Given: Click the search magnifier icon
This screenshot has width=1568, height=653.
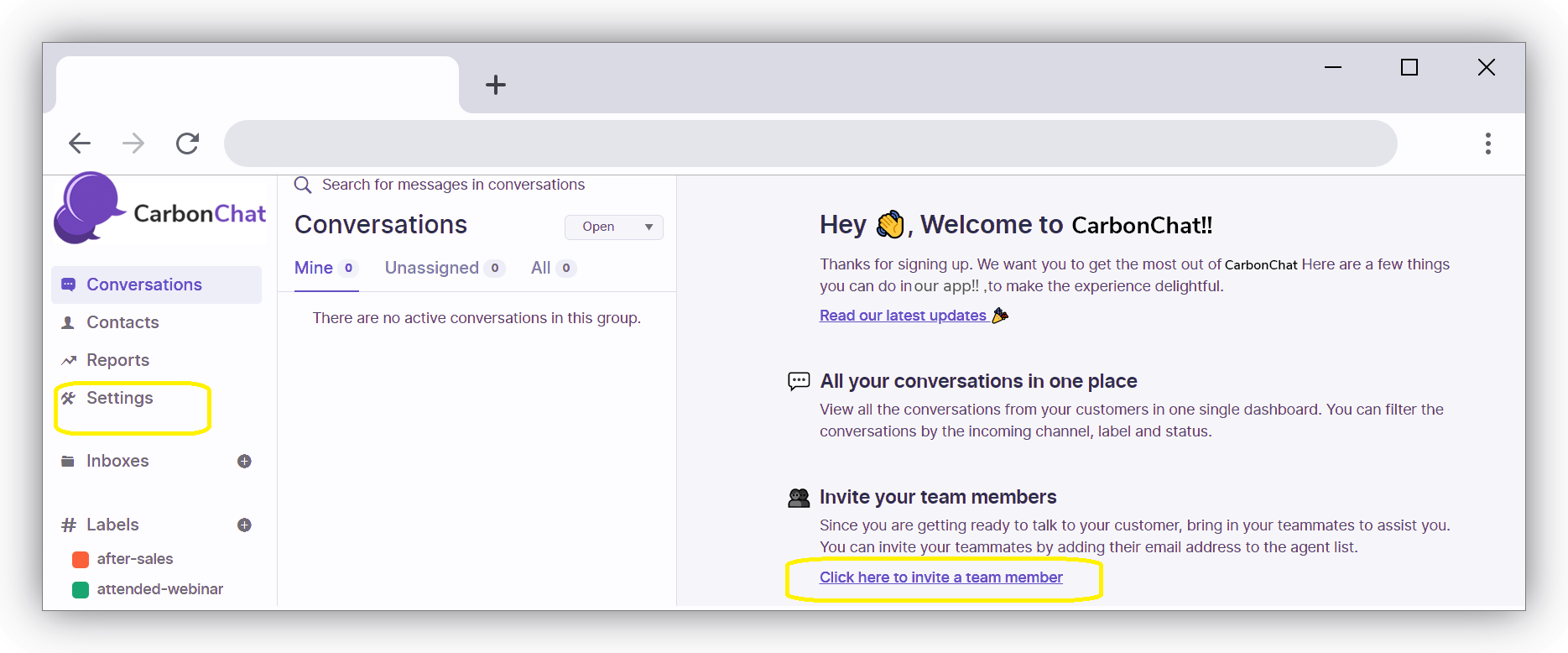Looking at the screenshot, I should (x=303, y=185).
